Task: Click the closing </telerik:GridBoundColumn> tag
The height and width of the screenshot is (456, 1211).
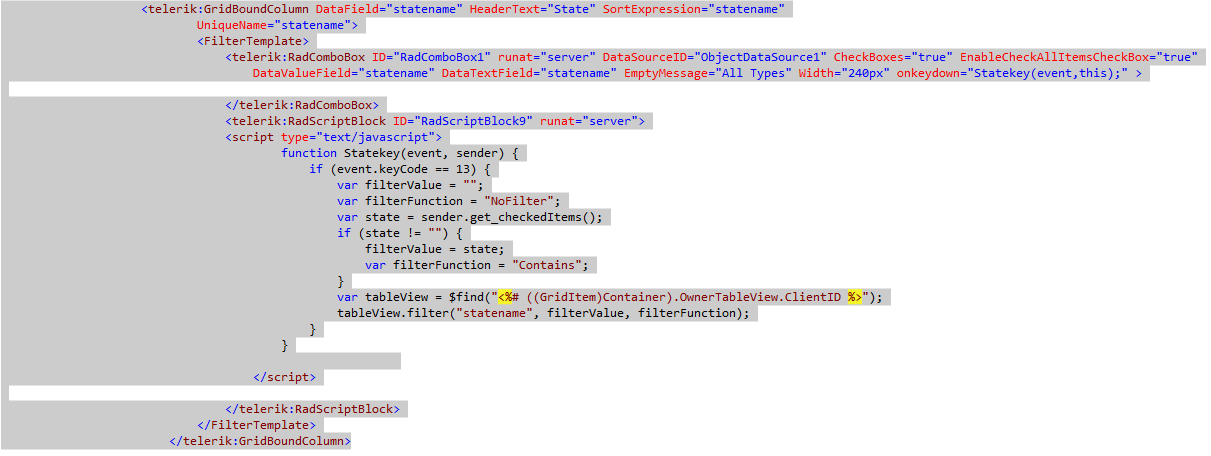Action: [260, 441]
